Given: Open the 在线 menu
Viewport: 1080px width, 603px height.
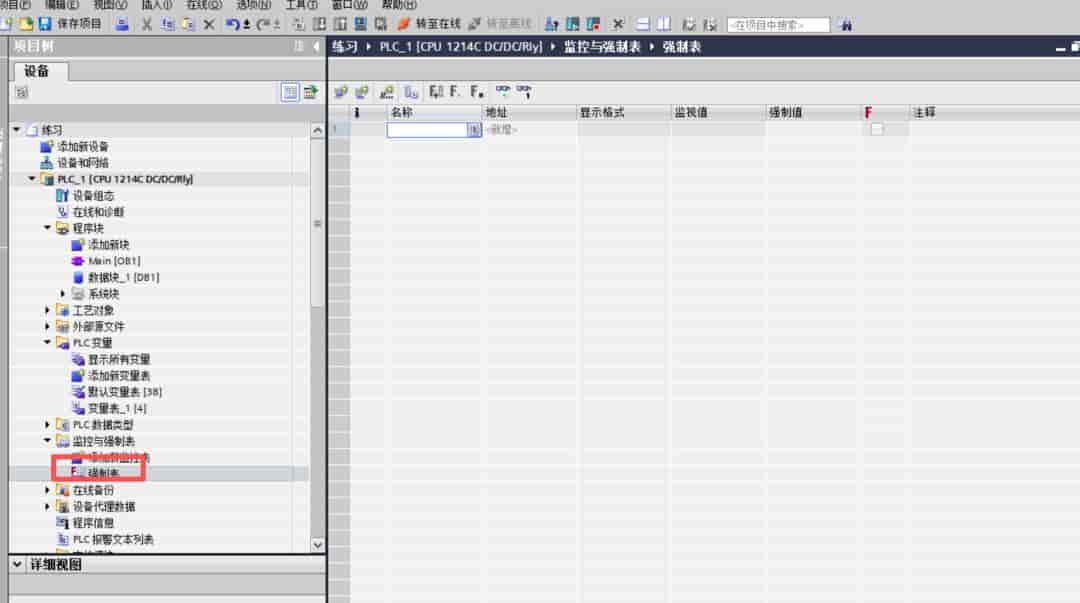Looking at the screenshot, I should [x=204, y=4].
